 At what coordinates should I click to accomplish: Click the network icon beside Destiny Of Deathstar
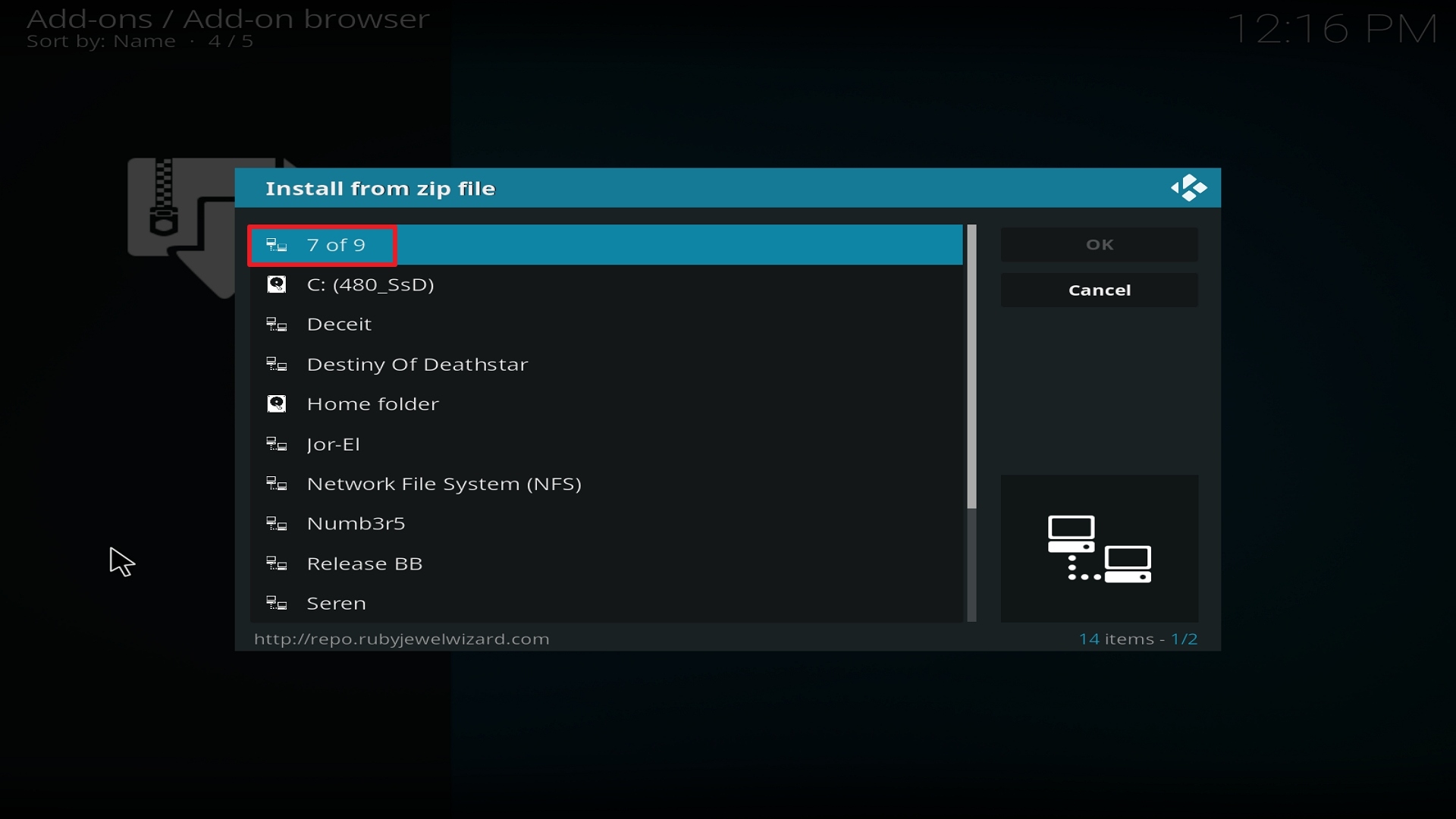[277, 365]
